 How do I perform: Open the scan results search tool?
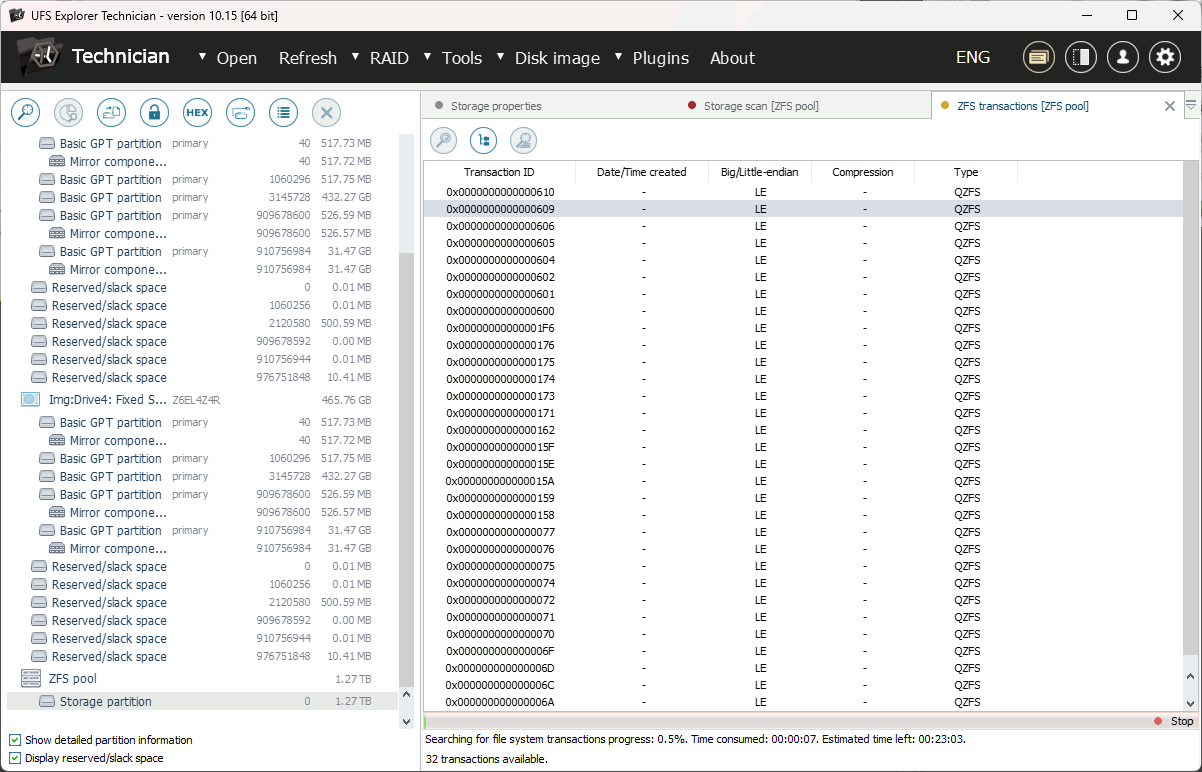(x=443, y=140)
